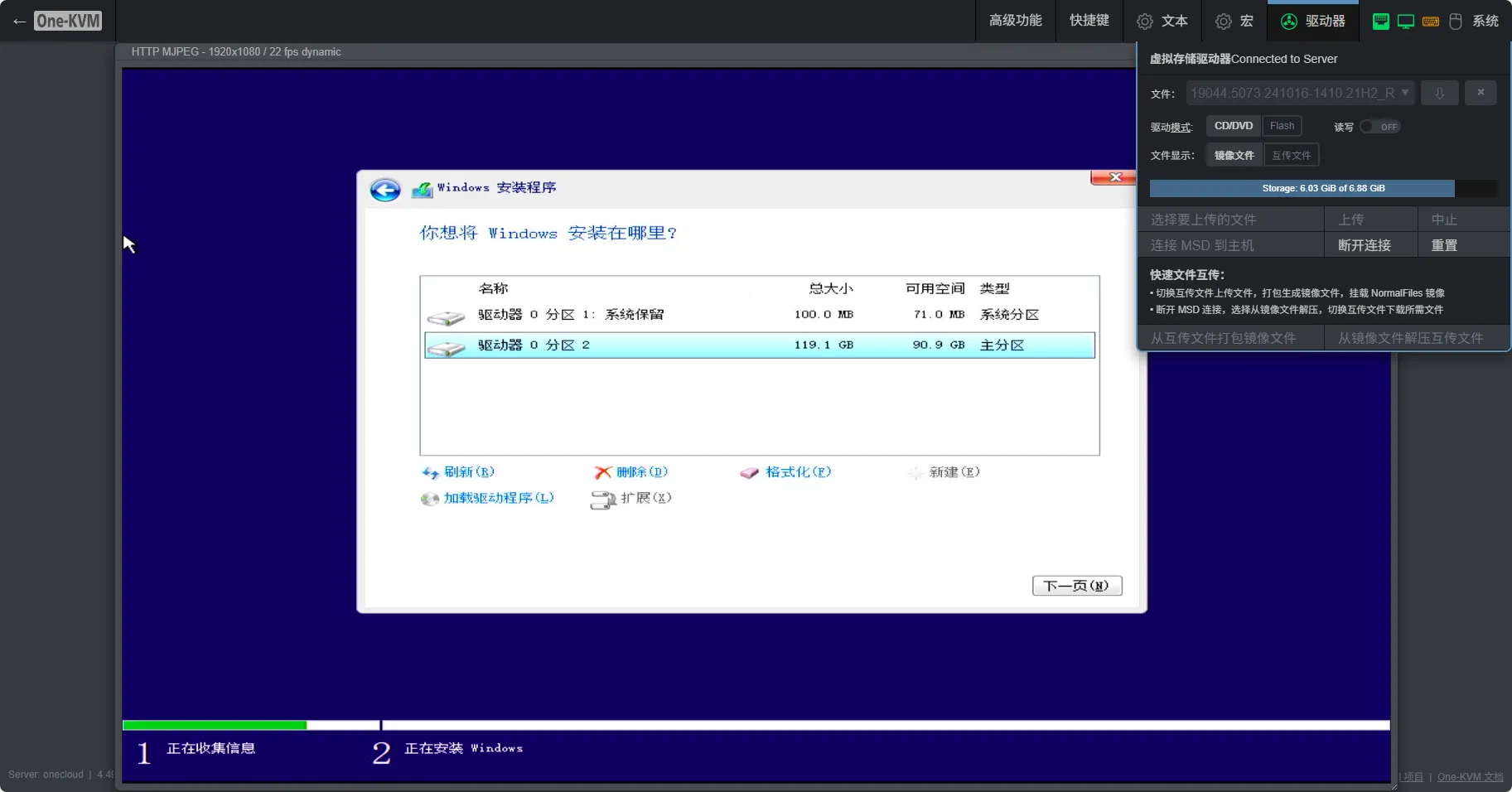Viewport: 1512px width, 792px height.
Task: Click the HTTP MJPEG stream info text
Action: click(236, 51)
